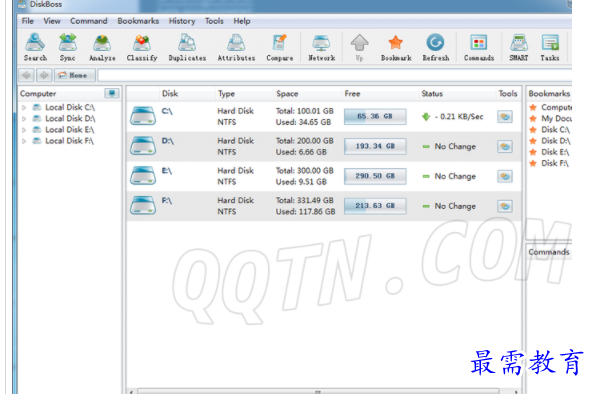Open tools icon for D:\ row
This screenshot has width=592, height=394.
[505, 146]
